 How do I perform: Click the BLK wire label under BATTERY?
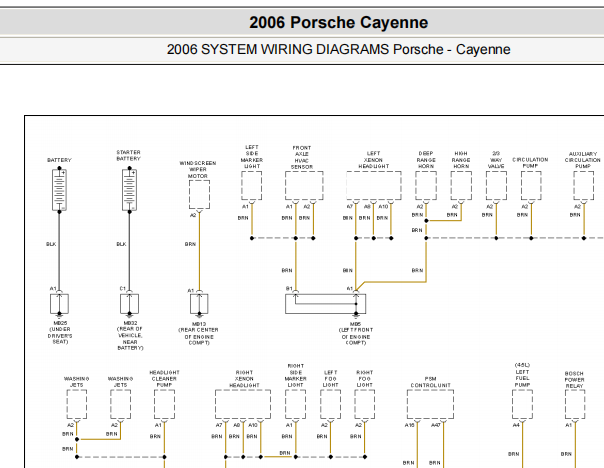click(x=51, y=244)
